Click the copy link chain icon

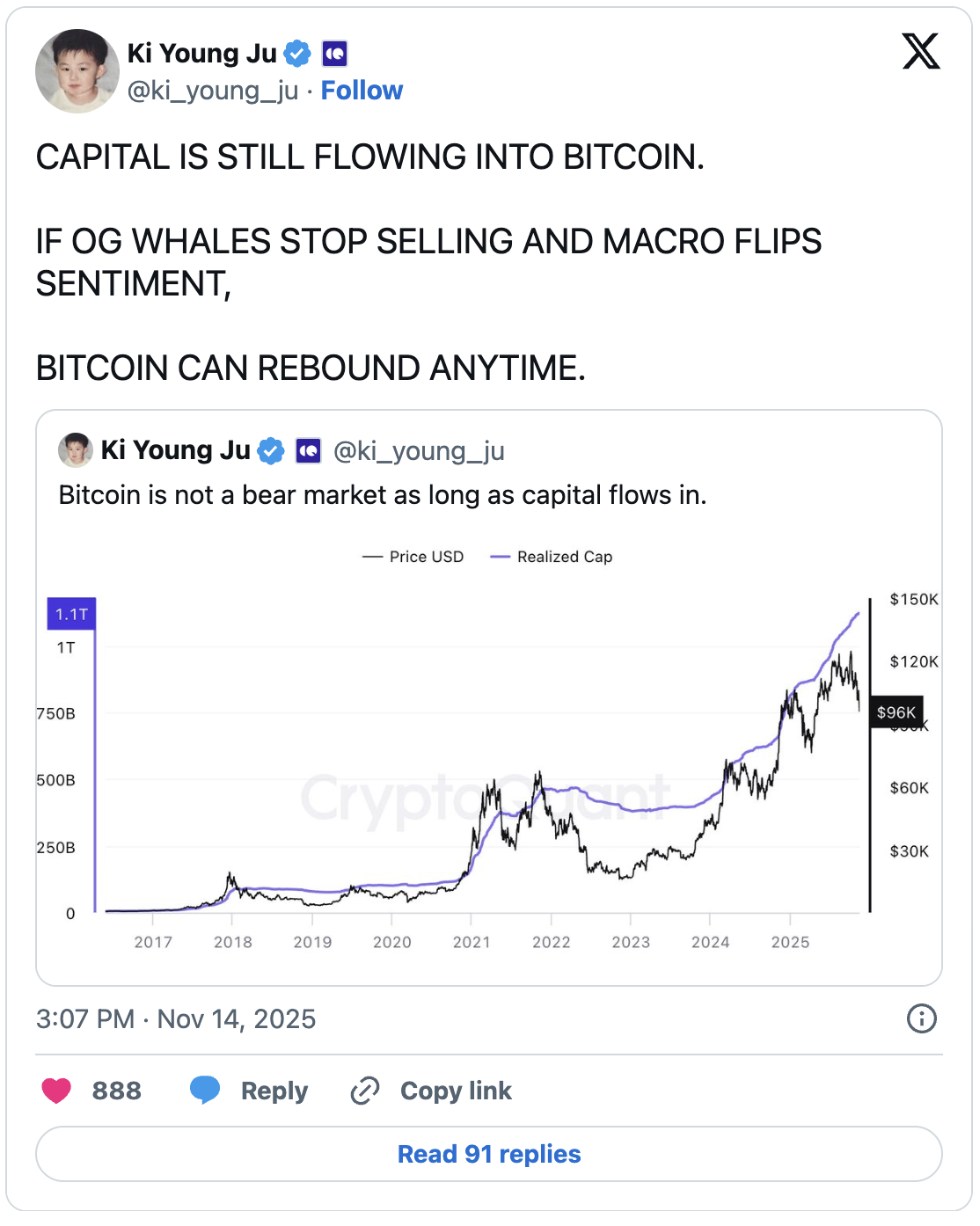tap(365, 1091)
